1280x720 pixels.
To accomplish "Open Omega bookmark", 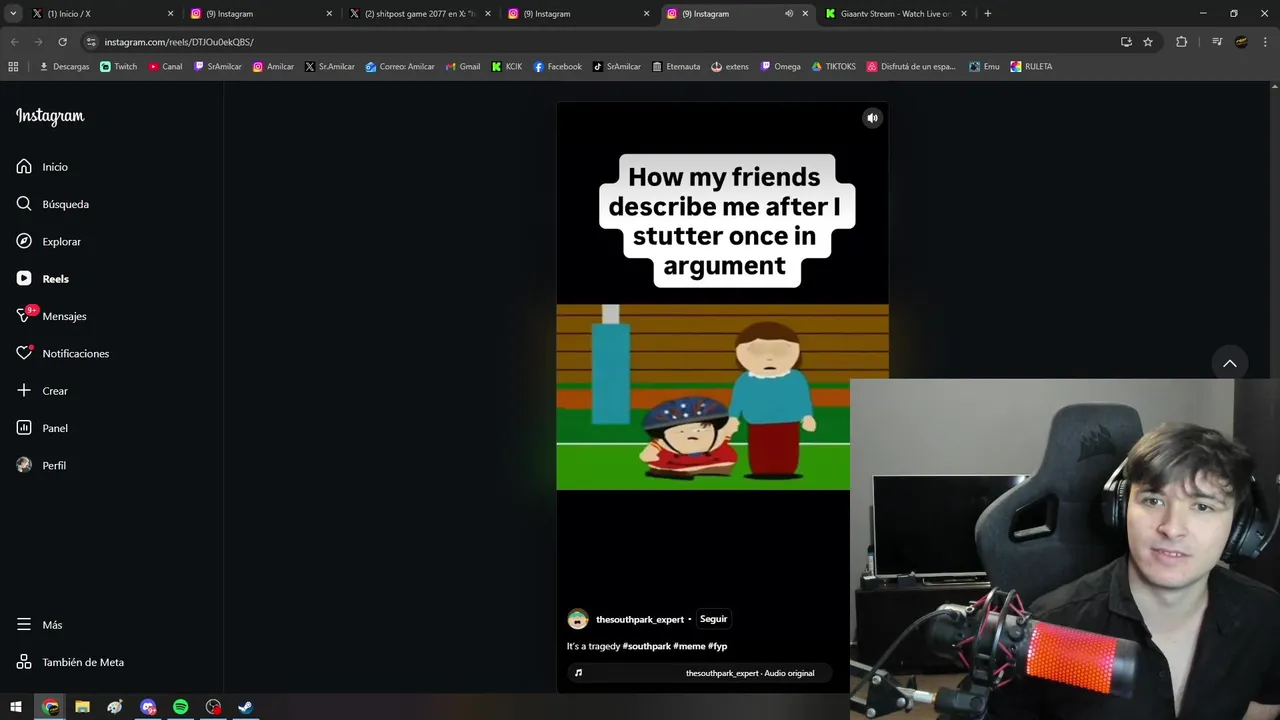I will click(x=781, y=67).
